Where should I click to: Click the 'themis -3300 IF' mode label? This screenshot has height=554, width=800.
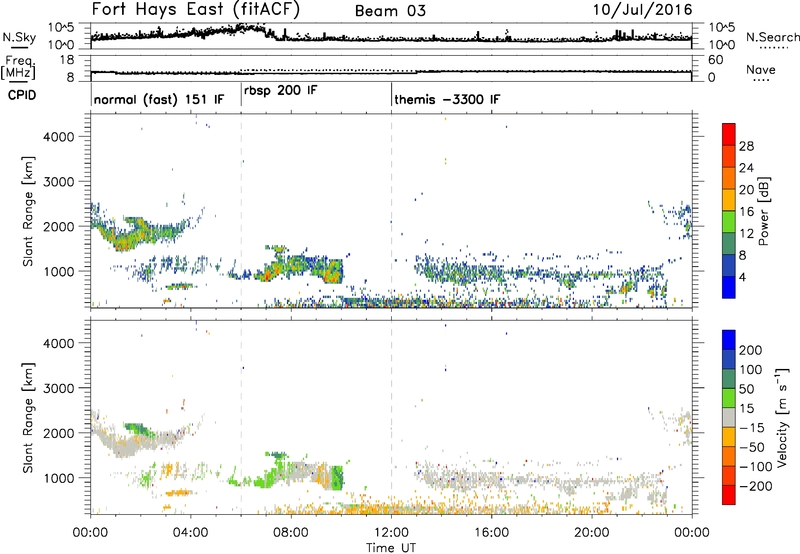[x=447, y=99]
